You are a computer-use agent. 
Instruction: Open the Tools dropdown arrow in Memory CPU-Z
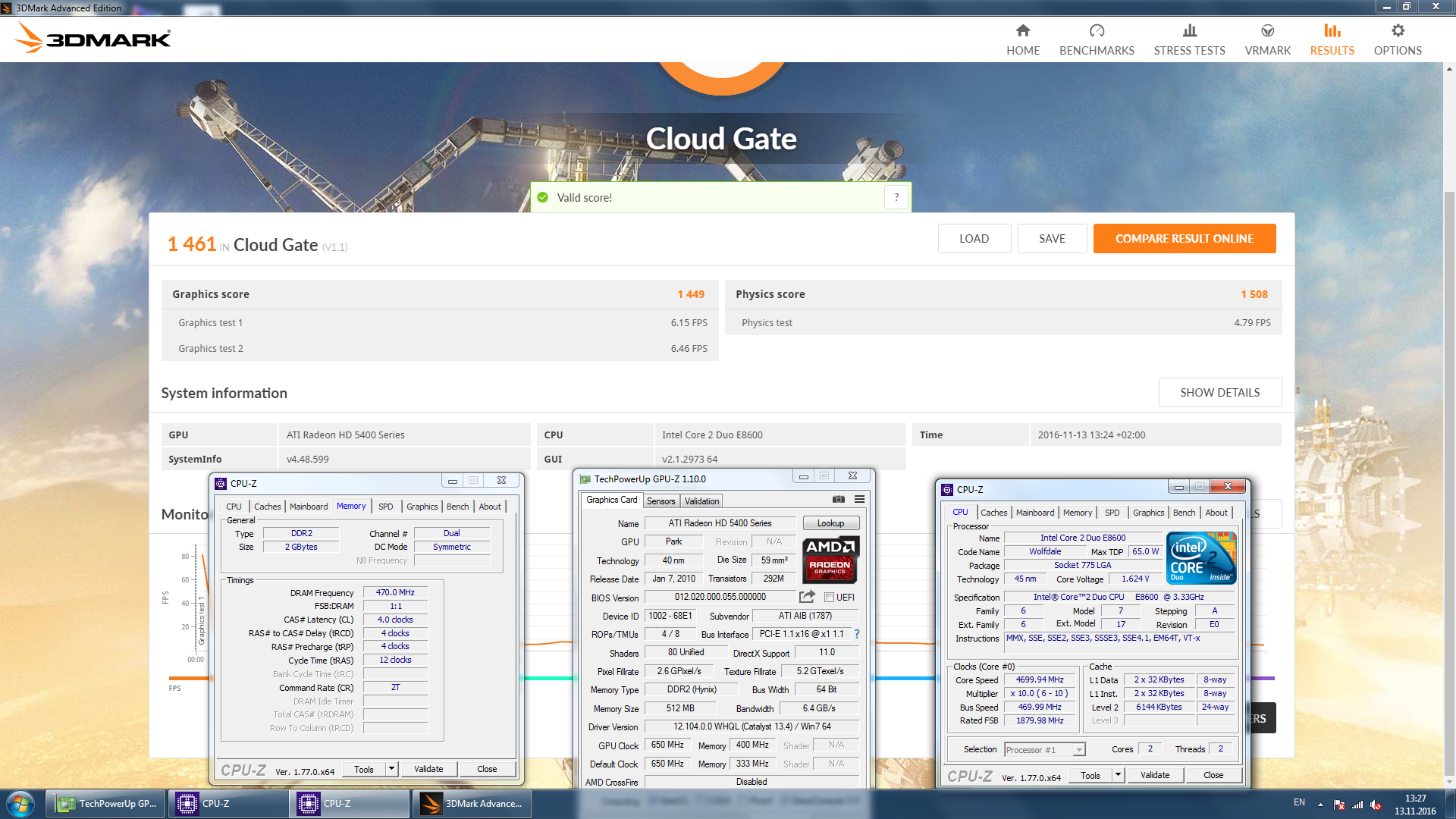tap(391, 769)
